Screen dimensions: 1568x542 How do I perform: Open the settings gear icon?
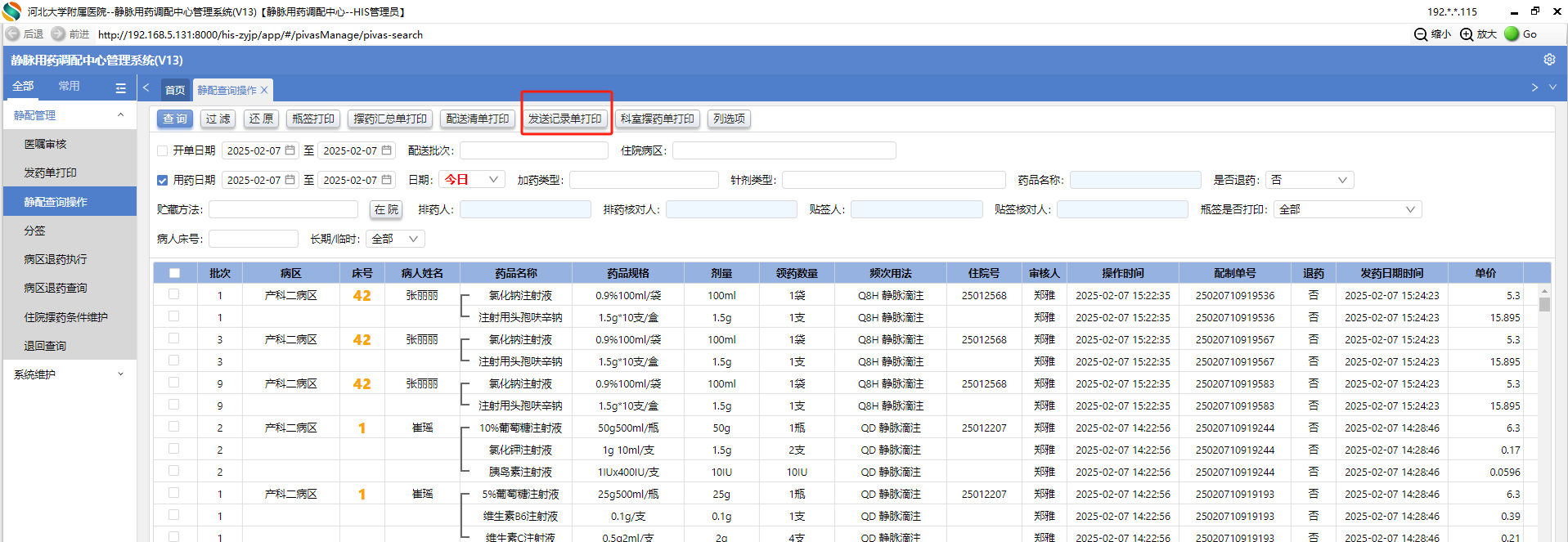[x=1549, y=60]
